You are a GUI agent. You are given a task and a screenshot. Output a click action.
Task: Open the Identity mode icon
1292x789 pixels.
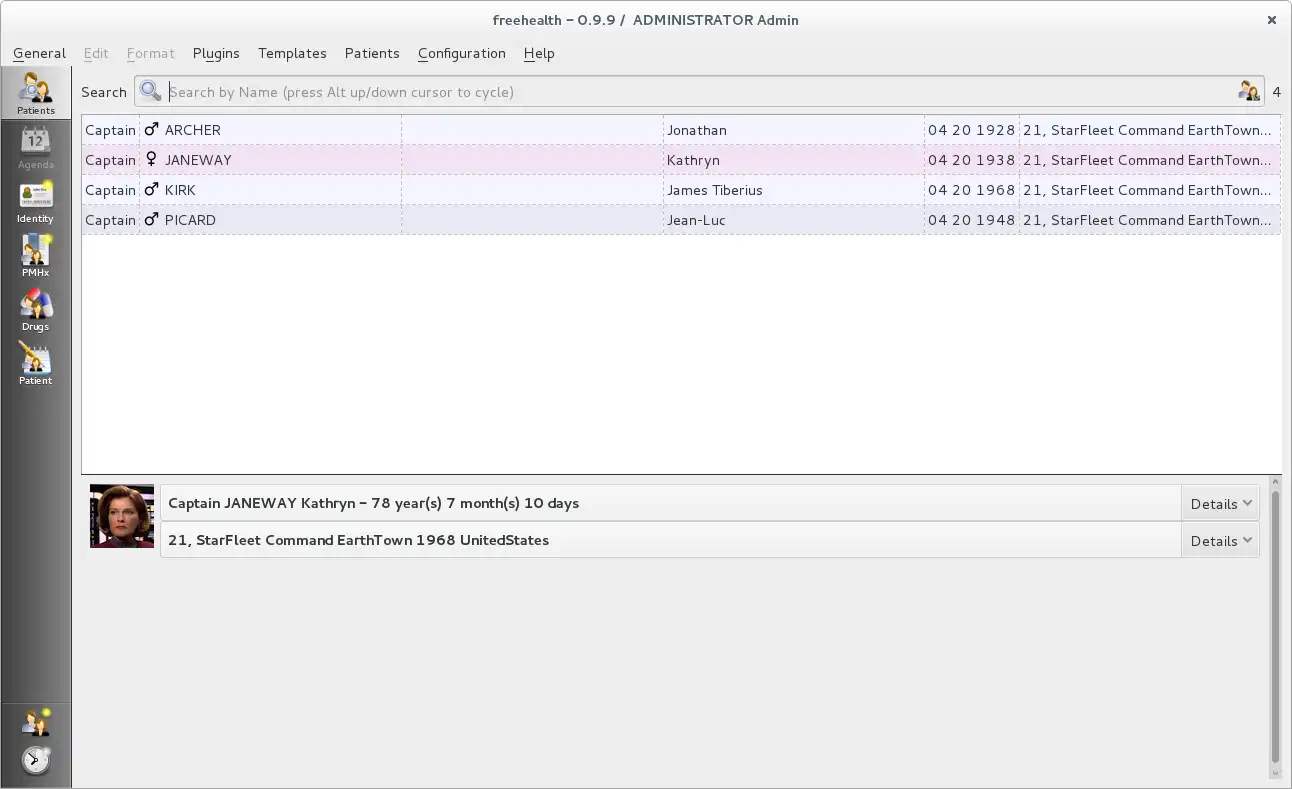pyautogui.click(x=35, y=202)
